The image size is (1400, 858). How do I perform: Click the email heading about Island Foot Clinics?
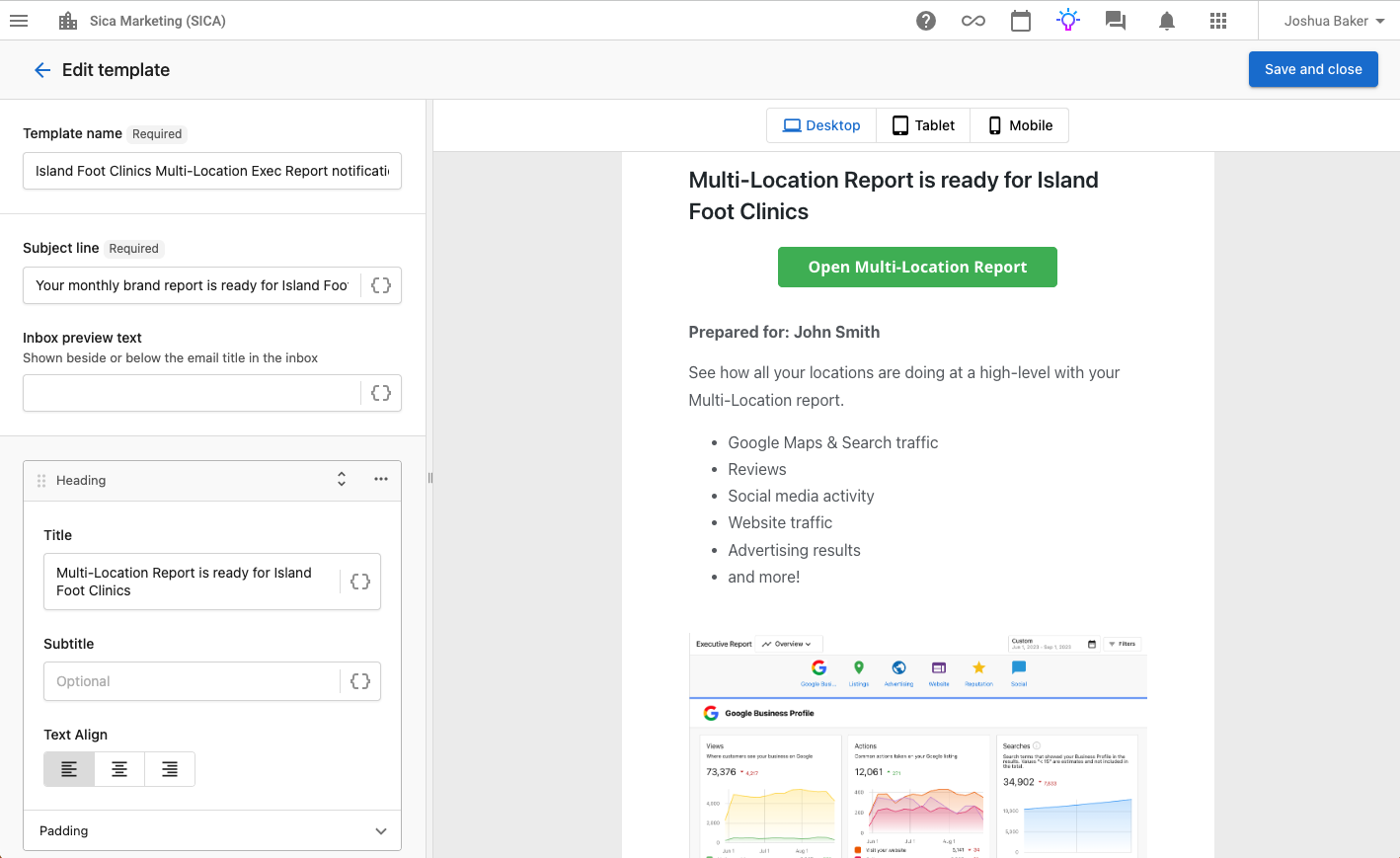(x=894, y=195)
